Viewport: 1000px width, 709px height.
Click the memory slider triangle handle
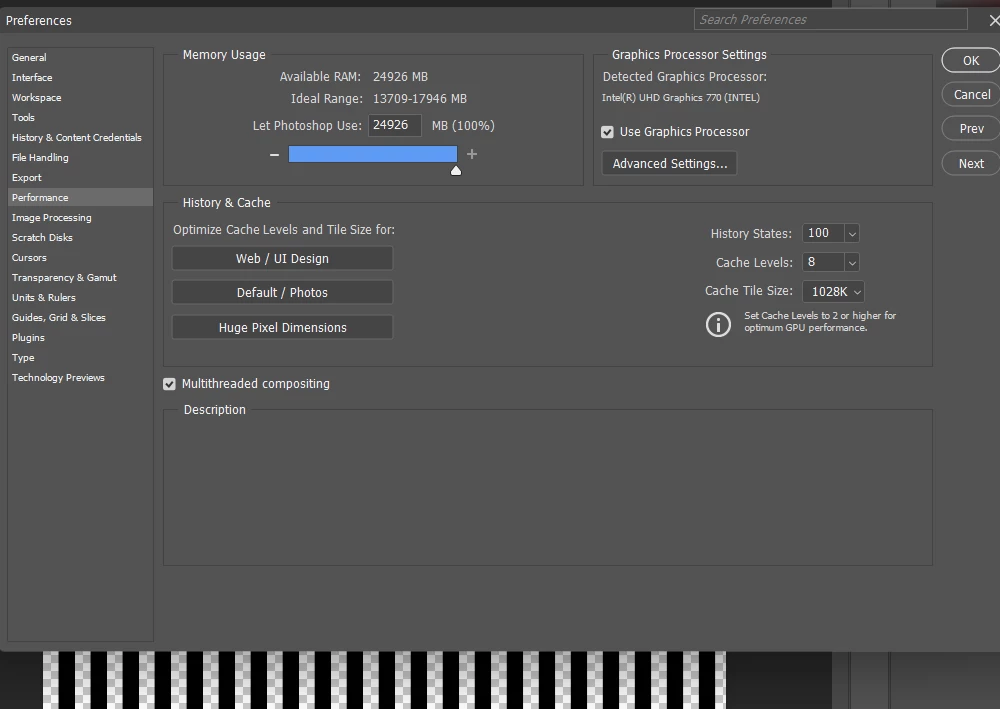(456, 170)
